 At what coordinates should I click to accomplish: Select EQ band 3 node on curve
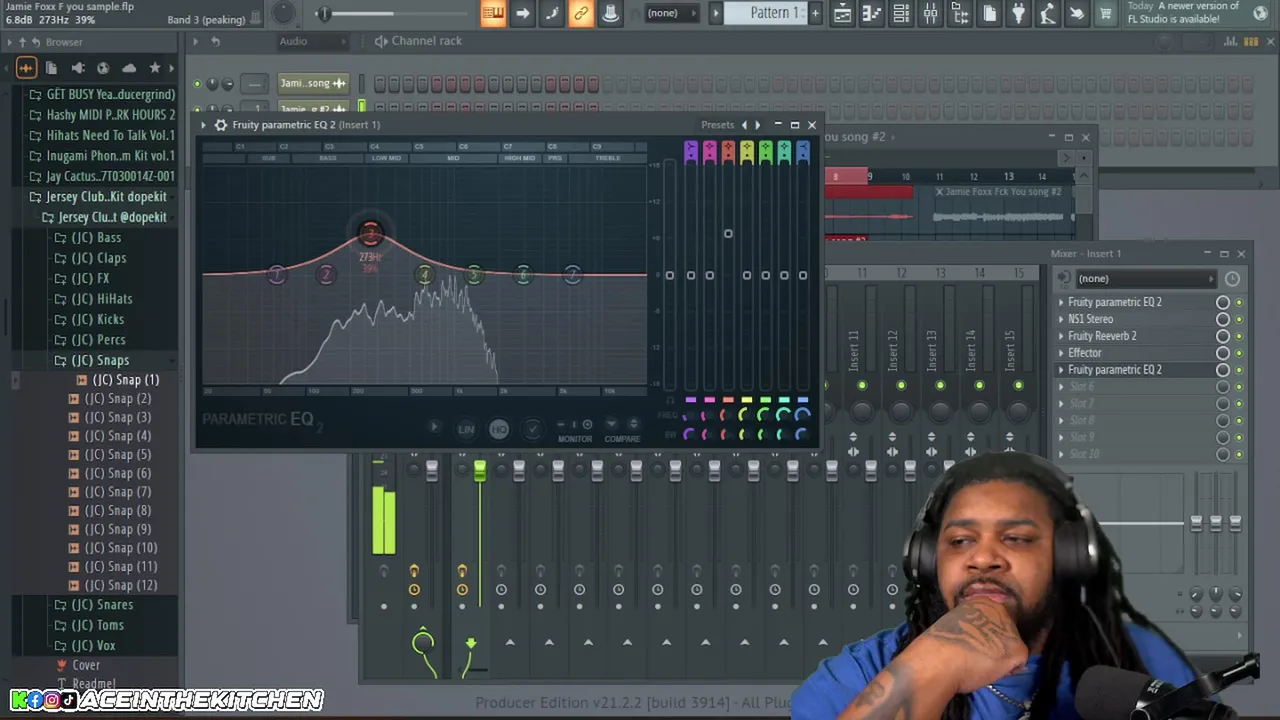tap(371, 234)
